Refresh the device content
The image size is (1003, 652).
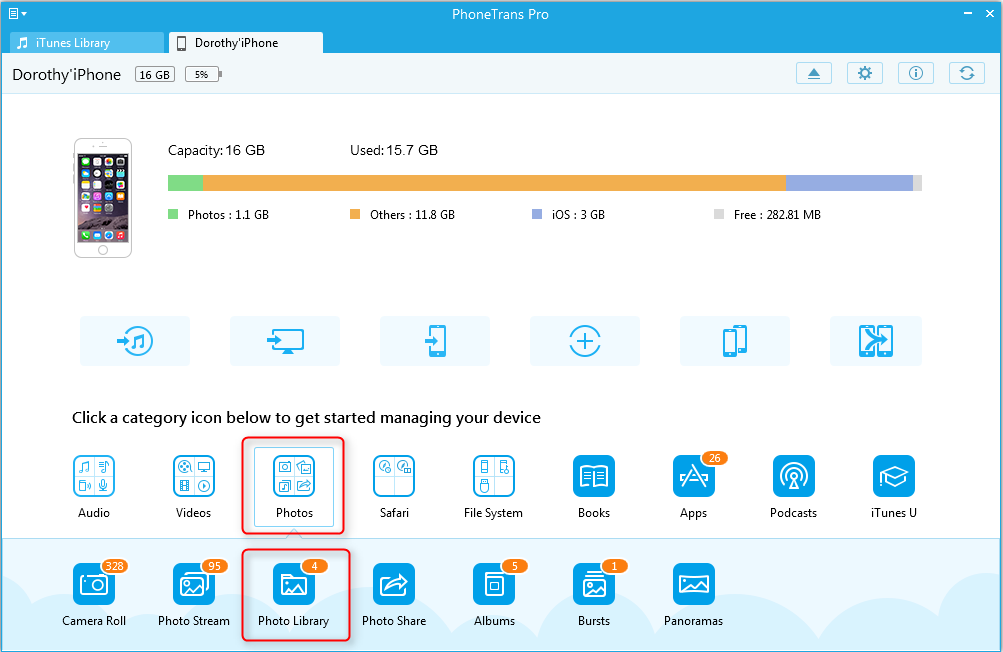point(966,74)
